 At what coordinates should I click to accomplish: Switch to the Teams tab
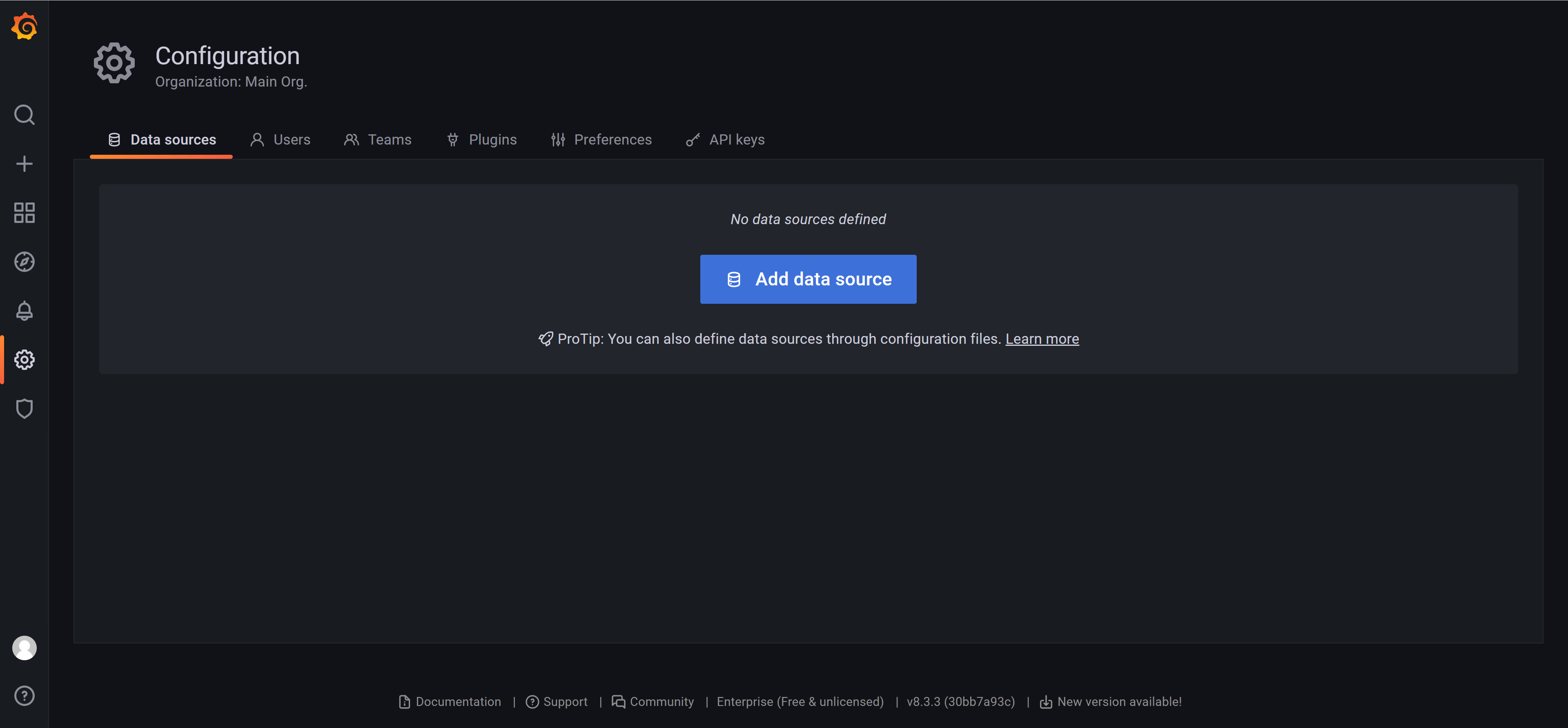coord(378,140)
